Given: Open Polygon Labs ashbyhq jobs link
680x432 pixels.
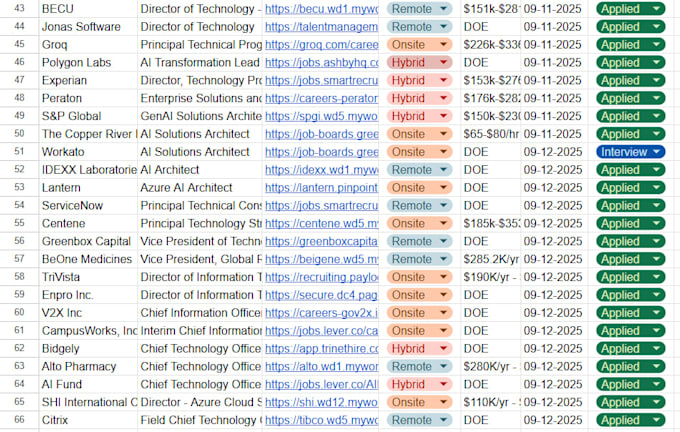Looking at the screenshot, I should 321,62.
